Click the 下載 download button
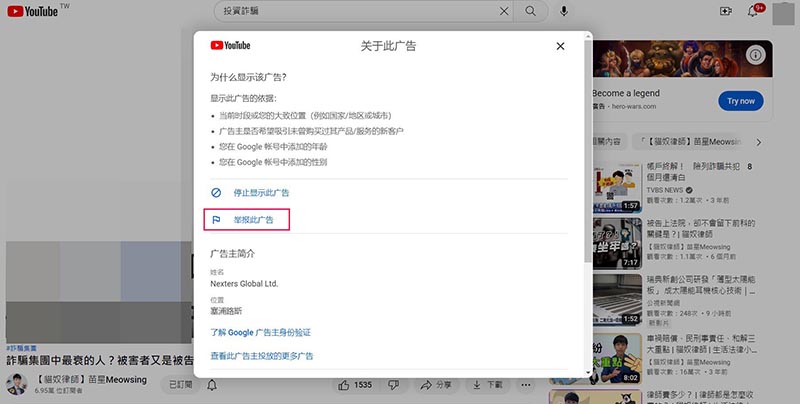Viewport: 800px width, 404px height. click(487, 385)
